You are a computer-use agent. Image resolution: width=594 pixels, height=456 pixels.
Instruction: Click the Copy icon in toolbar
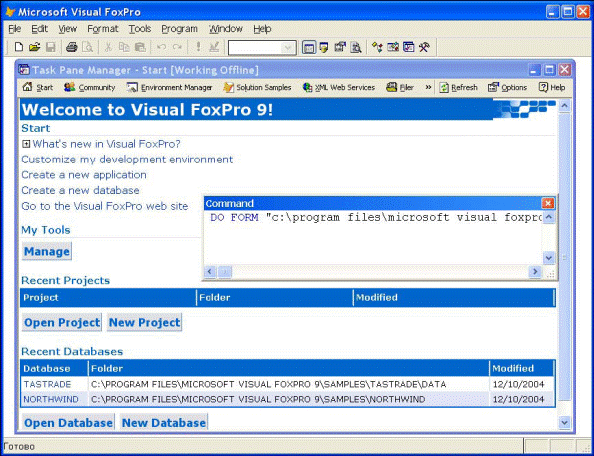click(x=124, y=47)
